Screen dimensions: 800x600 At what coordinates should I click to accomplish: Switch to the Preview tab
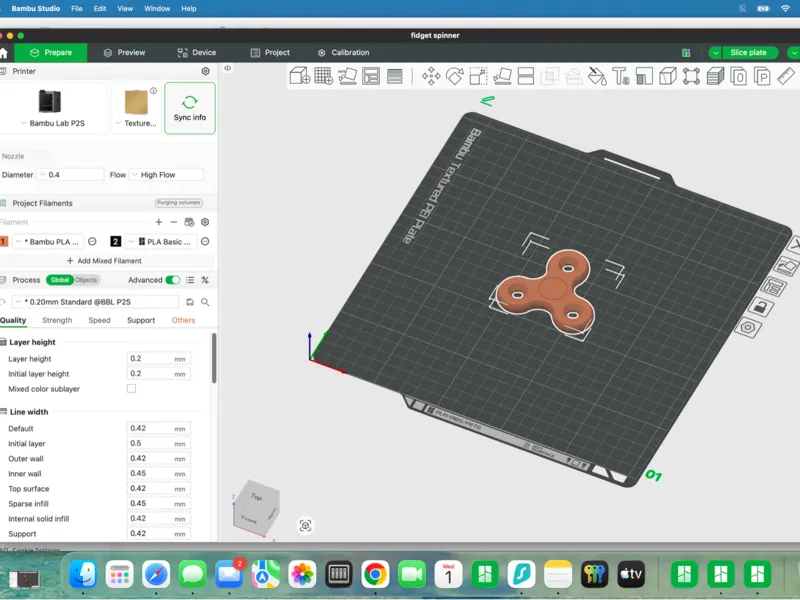(x=124, y=53)
